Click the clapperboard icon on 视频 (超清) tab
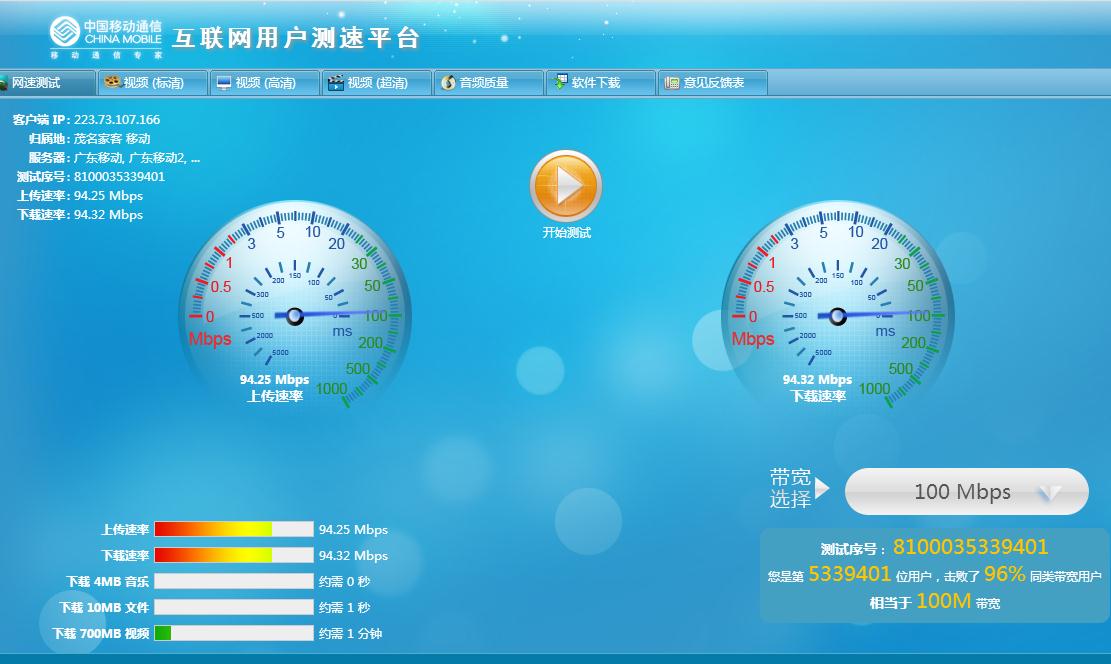This screenshot has height=664, width=1111. pyautogui.click(x=336, y=83)
